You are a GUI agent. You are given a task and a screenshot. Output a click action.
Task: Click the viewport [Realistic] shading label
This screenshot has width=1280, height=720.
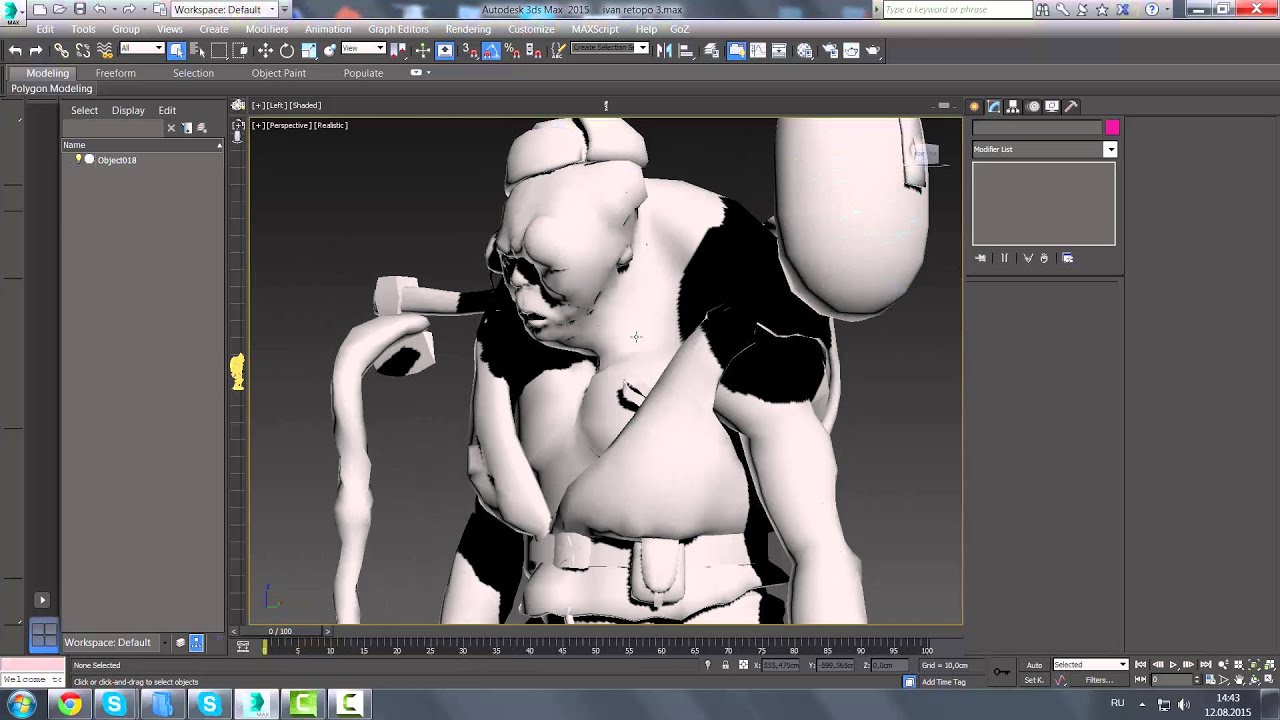pos(331,125)
